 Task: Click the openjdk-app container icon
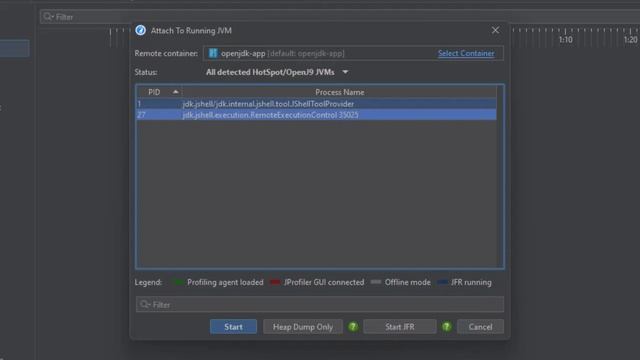coord(213,53)
